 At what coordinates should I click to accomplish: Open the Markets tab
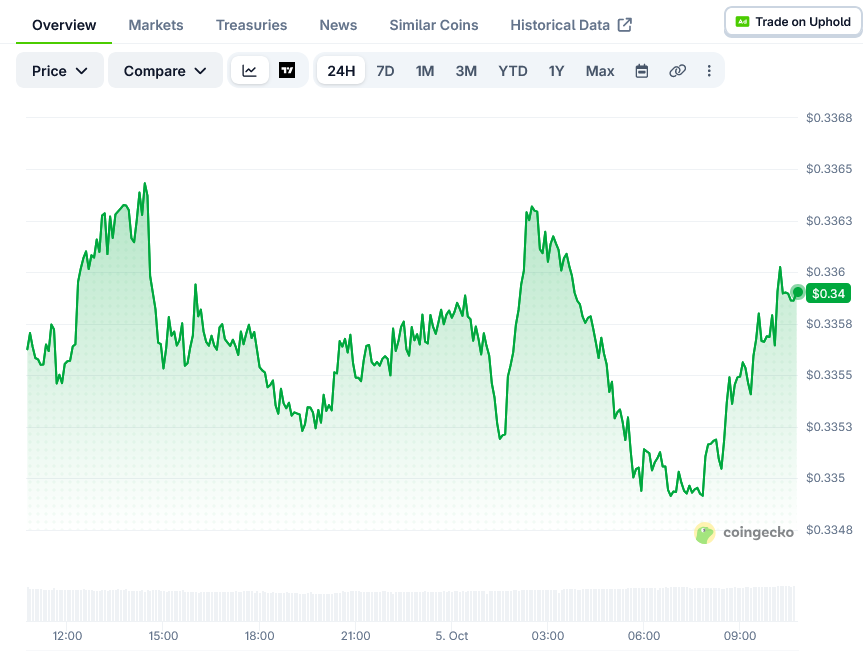[156, 25]
